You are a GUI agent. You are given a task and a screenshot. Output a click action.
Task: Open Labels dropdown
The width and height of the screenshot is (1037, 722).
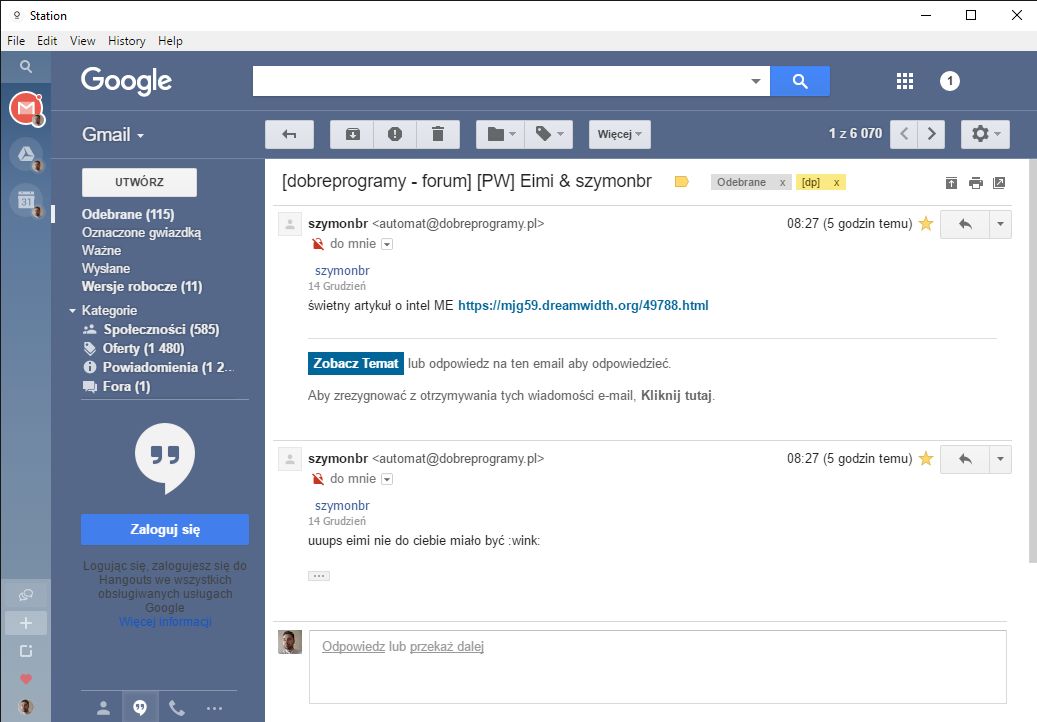click(549, 134)
